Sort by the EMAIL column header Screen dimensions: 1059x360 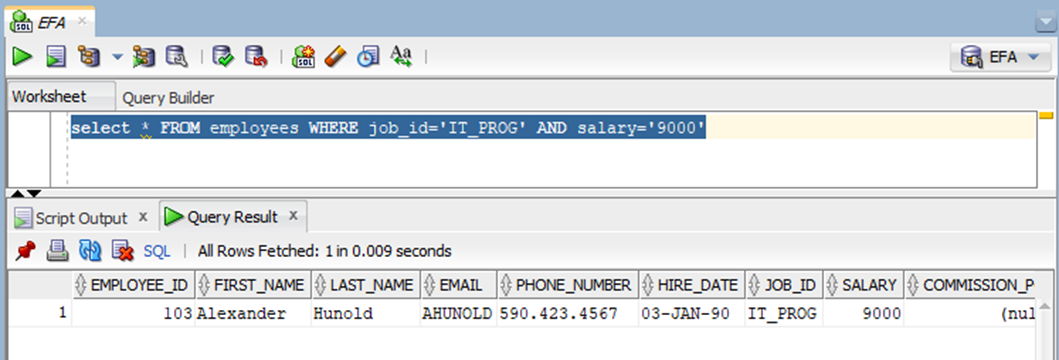click(459, 285)
